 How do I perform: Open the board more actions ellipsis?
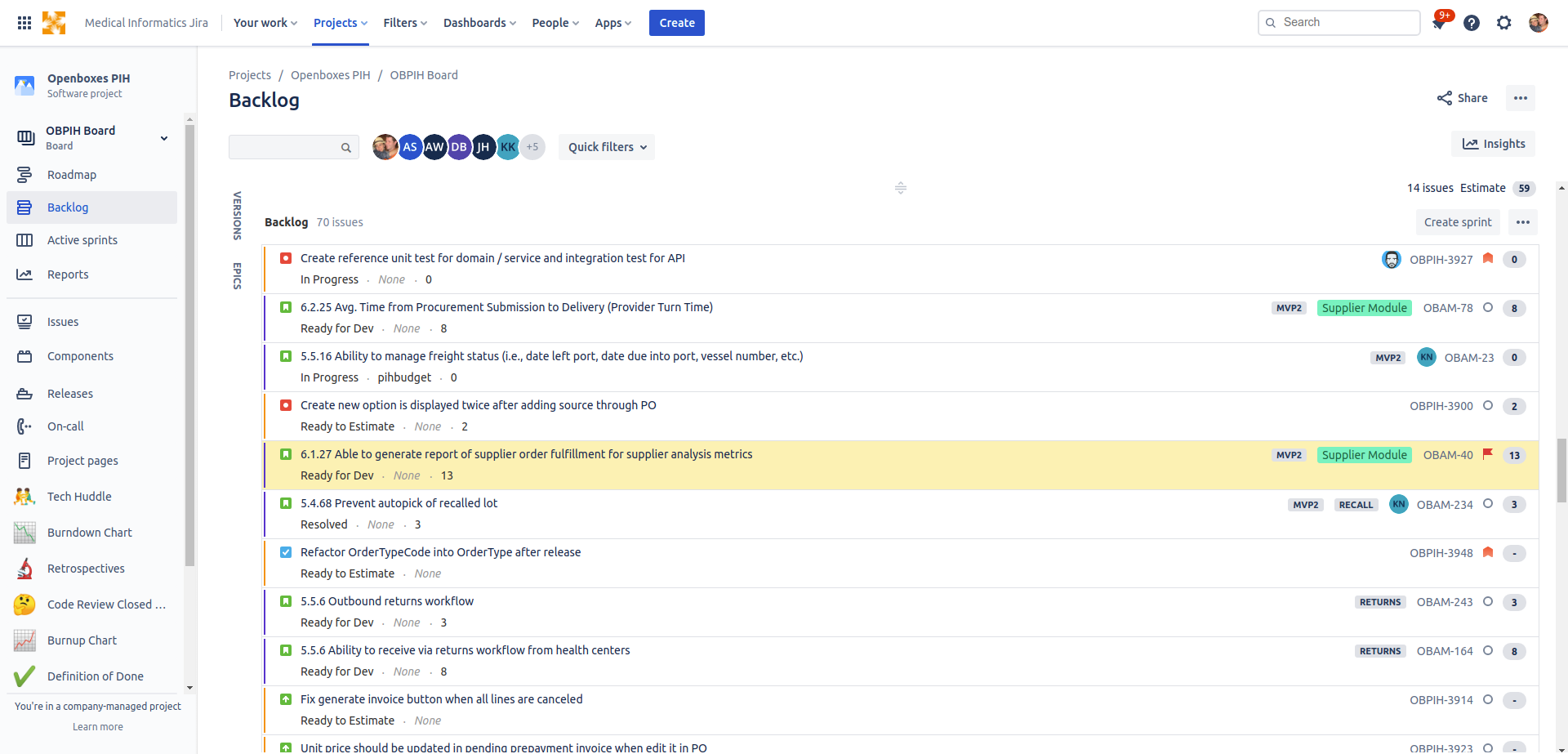(1520, 98)
